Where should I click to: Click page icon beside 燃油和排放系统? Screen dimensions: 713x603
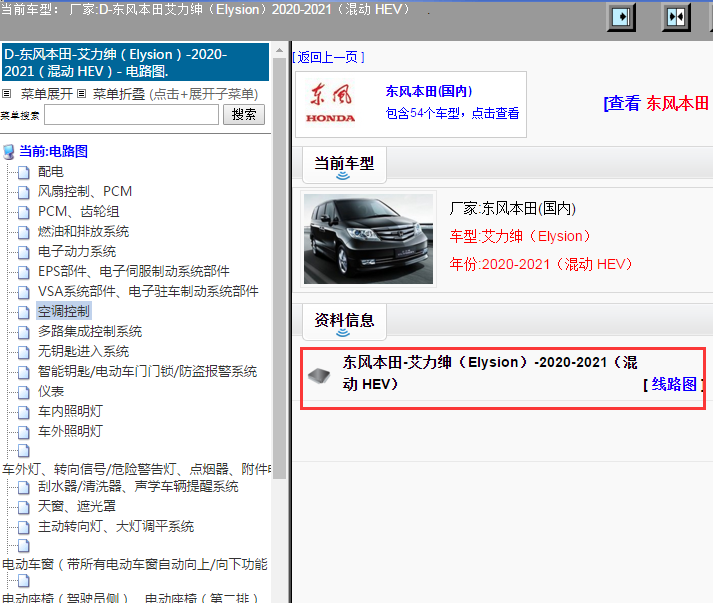pyautogui.click(x=24, y=232)
